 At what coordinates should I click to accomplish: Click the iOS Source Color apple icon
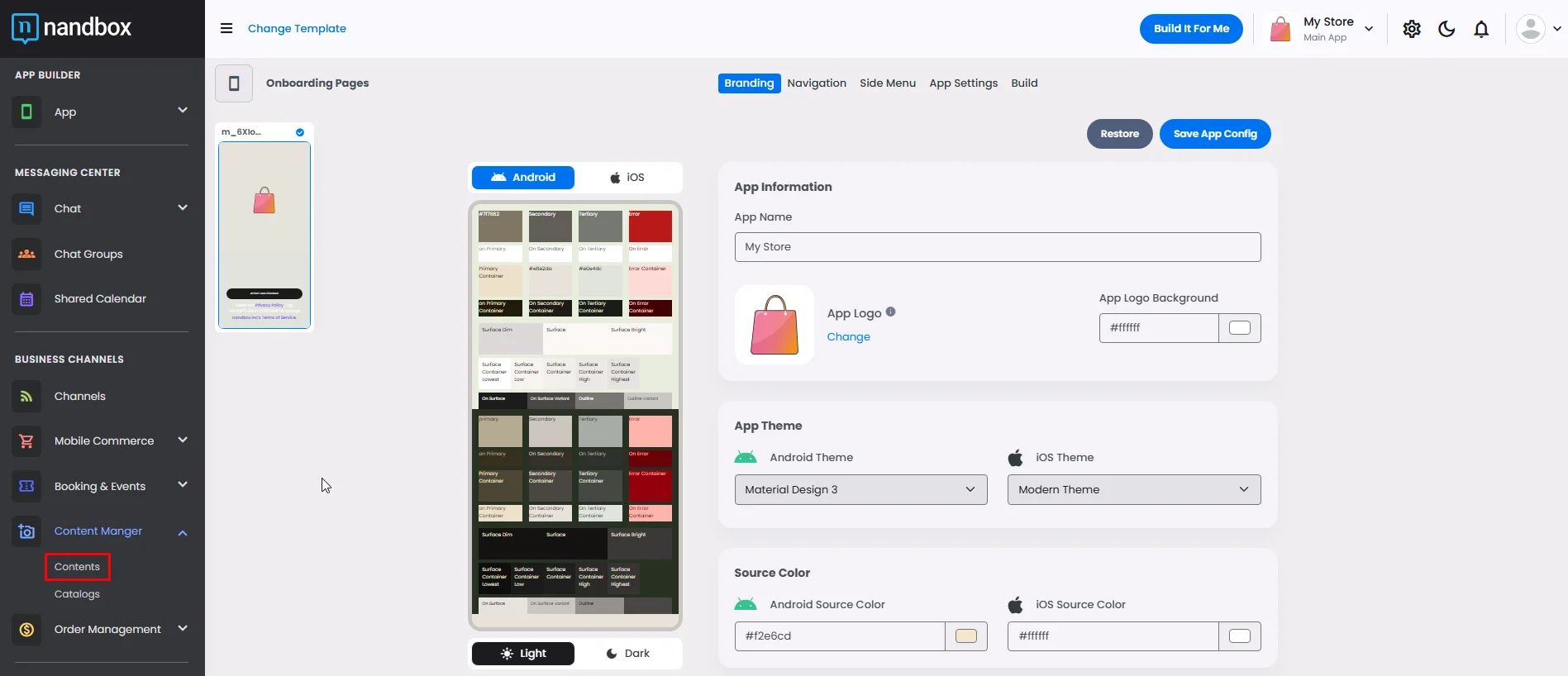tap(1016, 604)
